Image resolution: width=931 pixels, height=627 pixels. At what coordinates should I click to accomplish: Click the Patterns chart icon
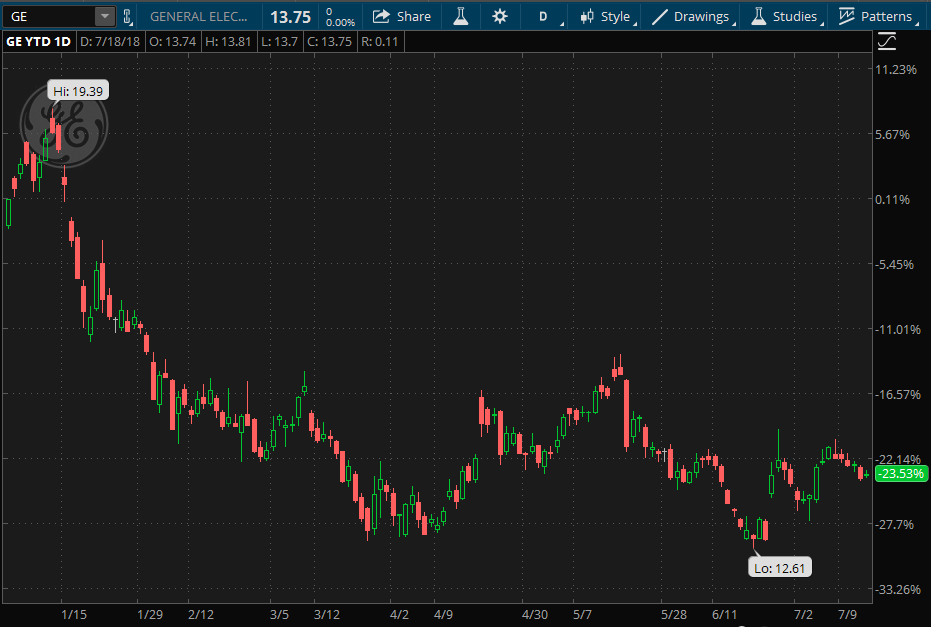847,16
